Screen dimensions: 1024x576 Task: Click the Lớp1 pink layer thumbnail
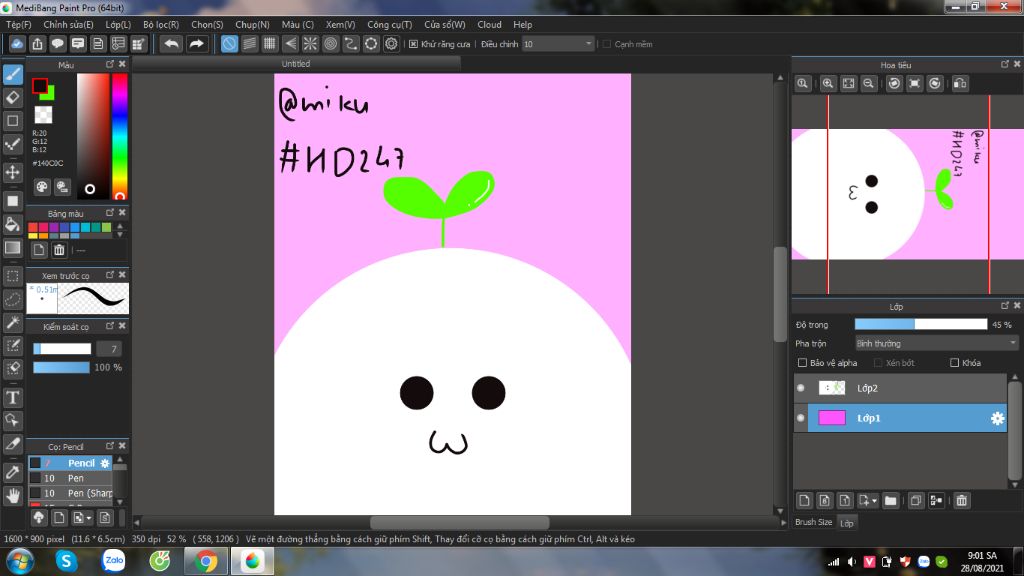coord(832,418)
